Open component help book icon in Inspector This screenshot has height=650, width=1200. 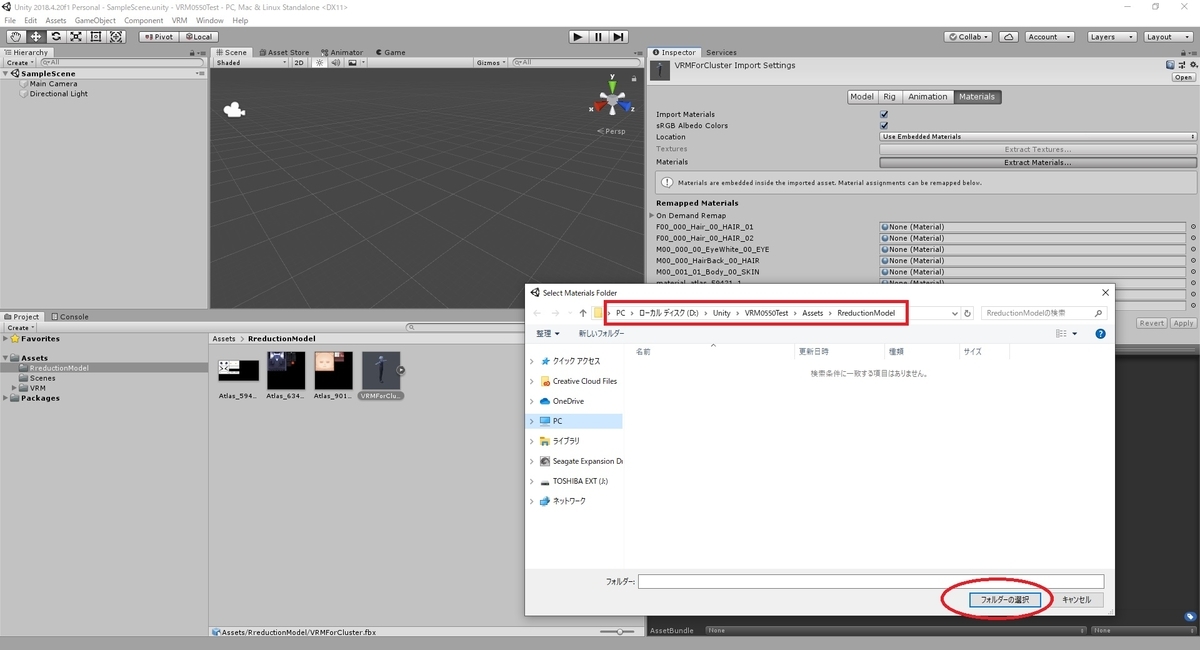tap(1172, 65)
